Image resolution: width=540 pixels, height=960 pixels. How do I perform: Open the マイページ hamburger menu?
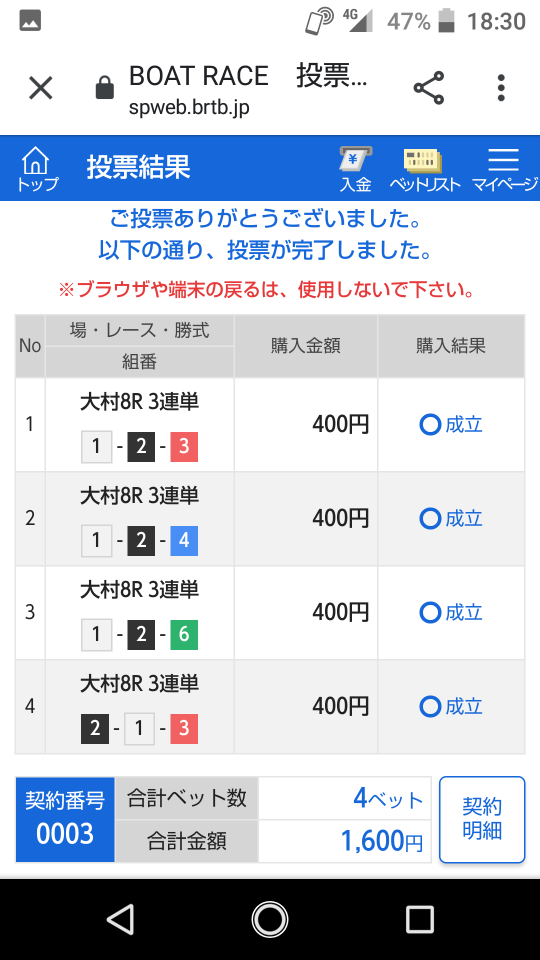[504, 169]
